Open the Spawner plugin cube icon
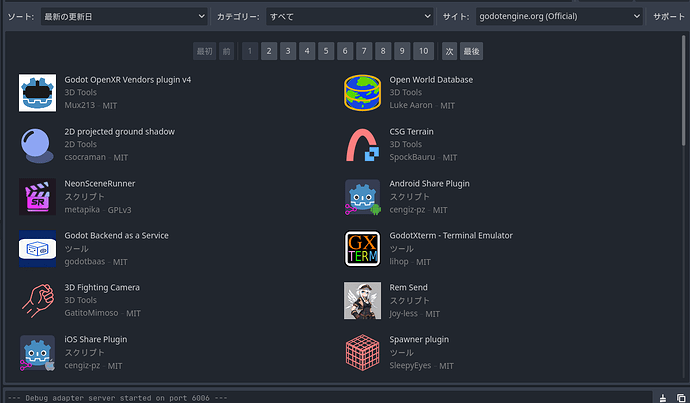 [363, 352]
